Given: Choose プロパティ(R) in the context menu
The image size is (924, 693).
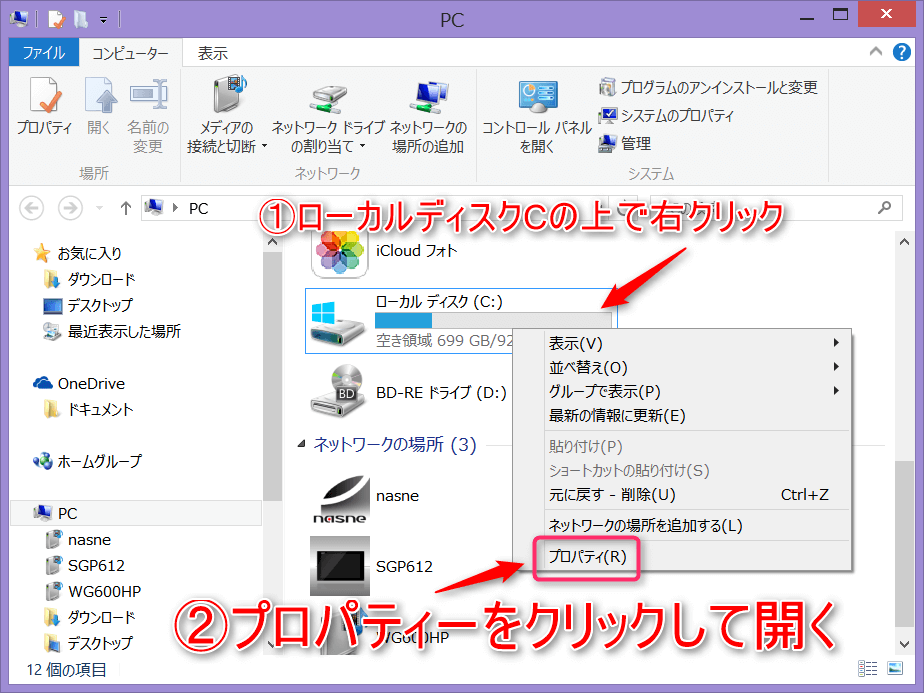Looking at the screenshot, I should click(588, 557).
